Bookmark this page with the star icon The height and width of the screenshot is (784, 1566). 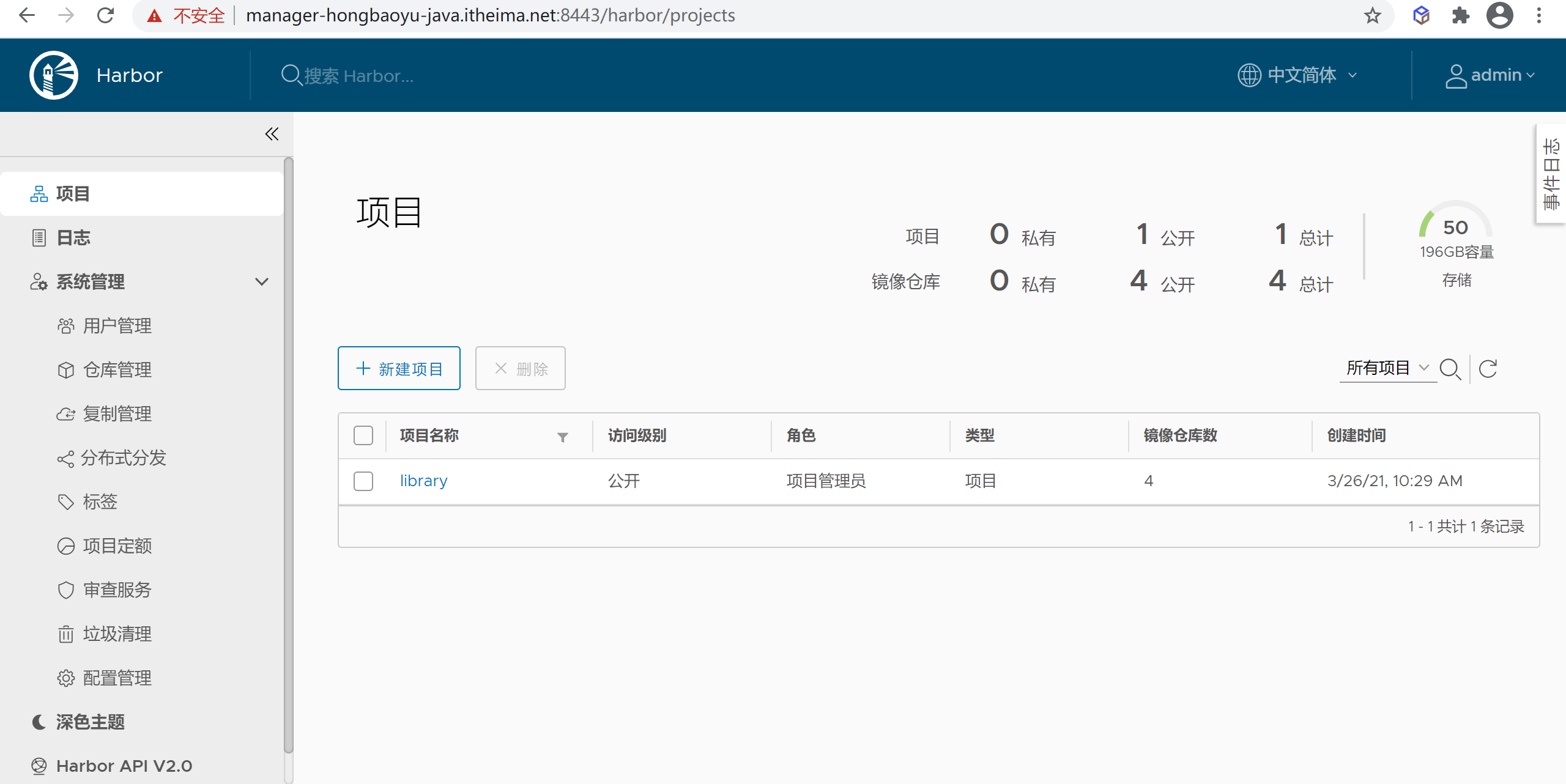tap(1373, 15)
